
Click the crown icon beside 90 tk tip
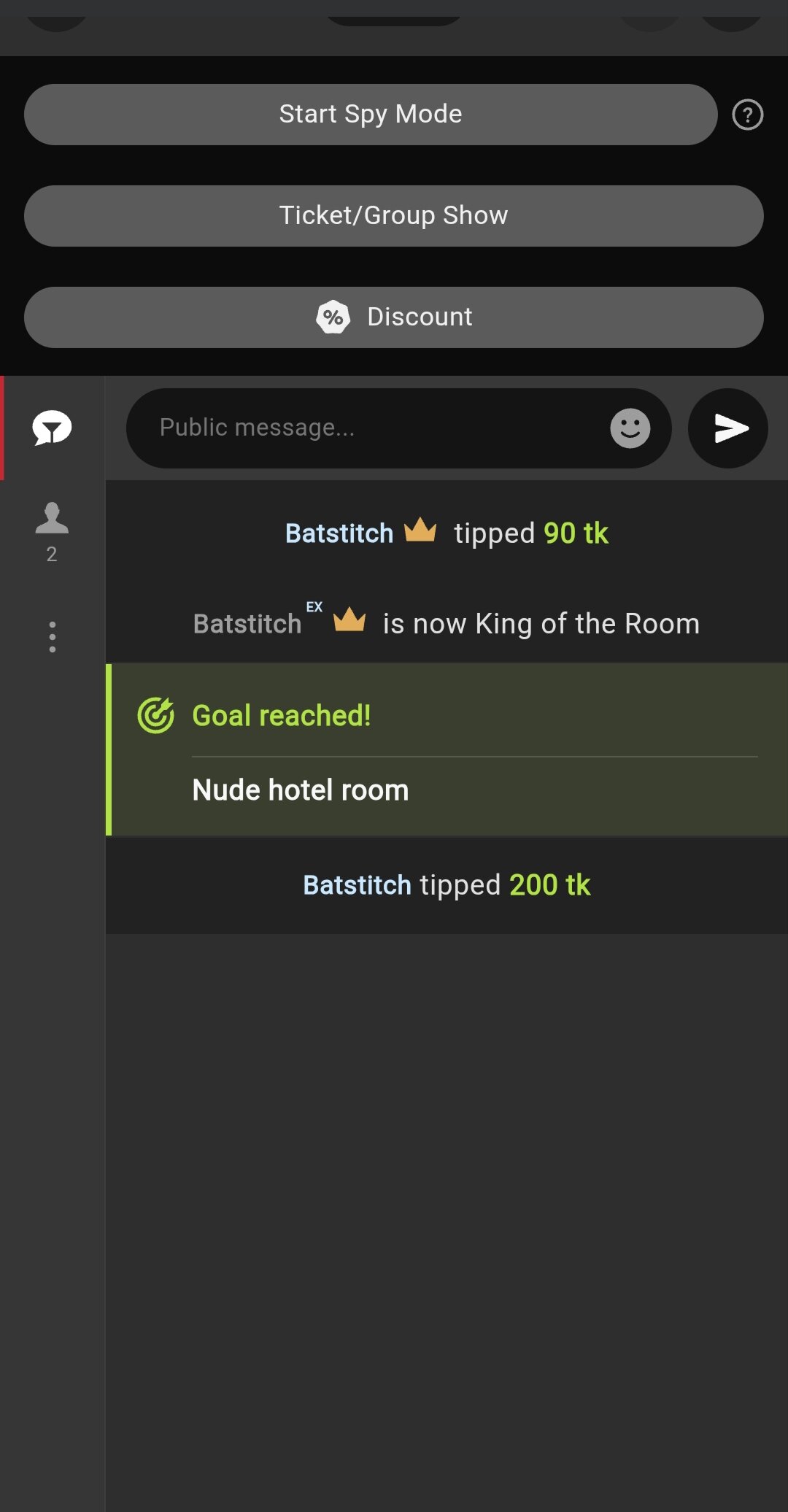click(x=420, y=531)
